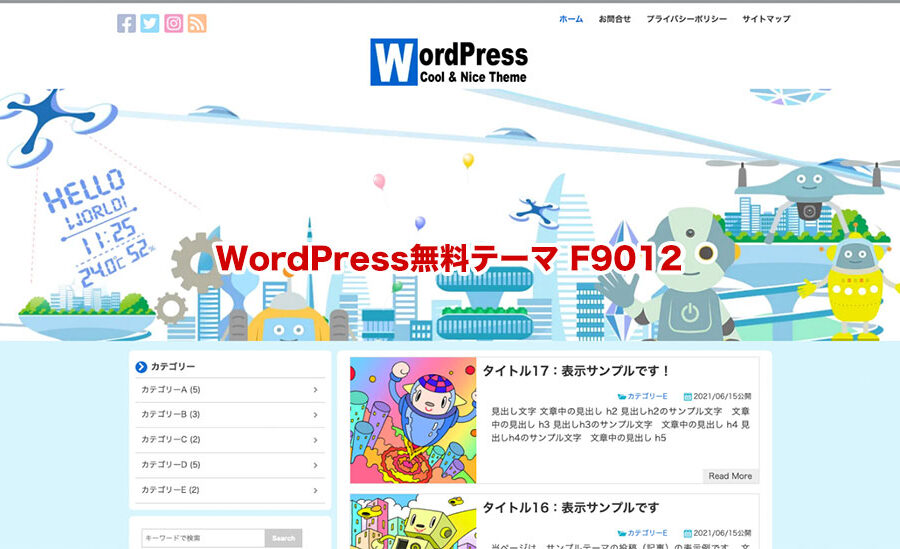Screen dimensions: 900x549
Task: Click 2021/06/15公開 date on タイトル16
Action: [x=722, y=533]
